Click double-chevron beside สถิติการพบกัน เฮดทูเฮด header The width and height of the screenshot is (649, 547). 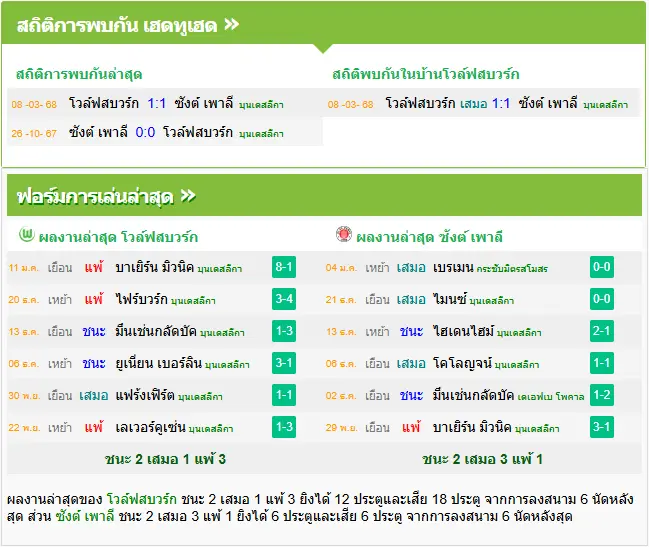pyautogui.click(x=231, y=24)
